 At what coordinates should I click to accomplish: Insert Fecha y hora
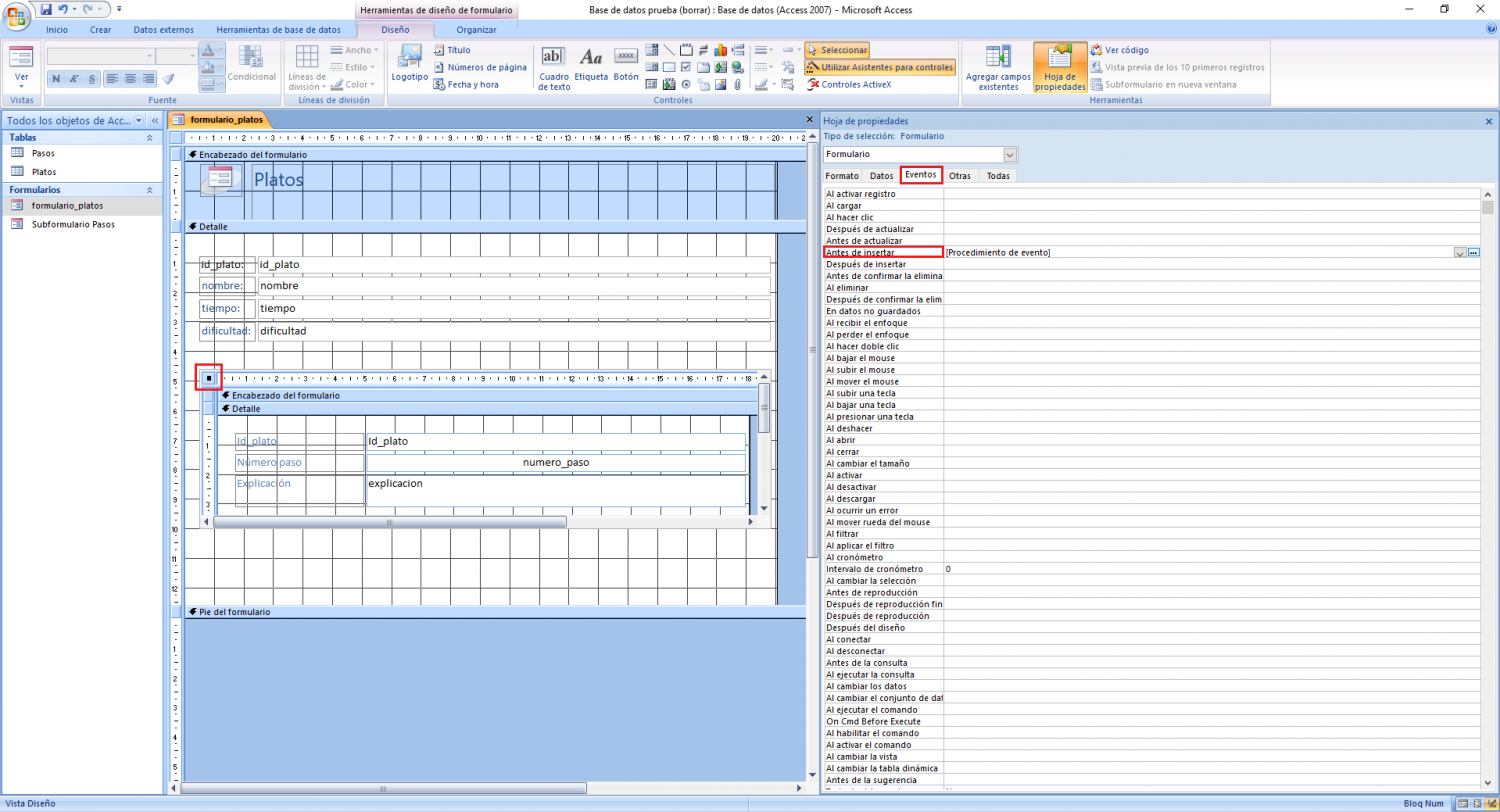(x=466, y=85)
